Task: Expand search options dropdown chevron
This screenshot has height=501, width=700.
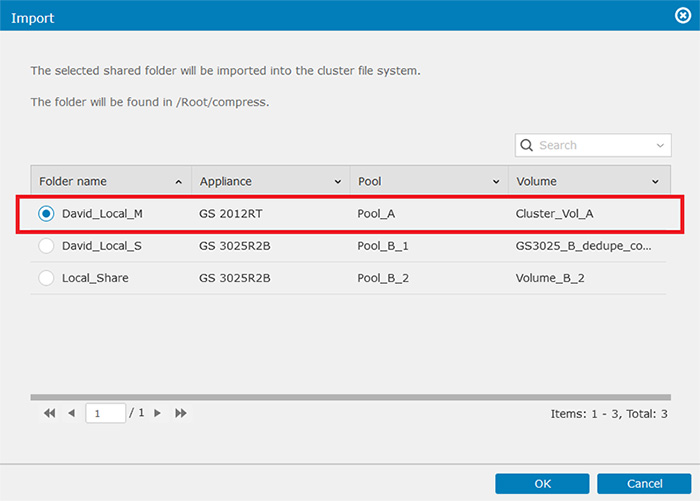Action: coord(660,146)
